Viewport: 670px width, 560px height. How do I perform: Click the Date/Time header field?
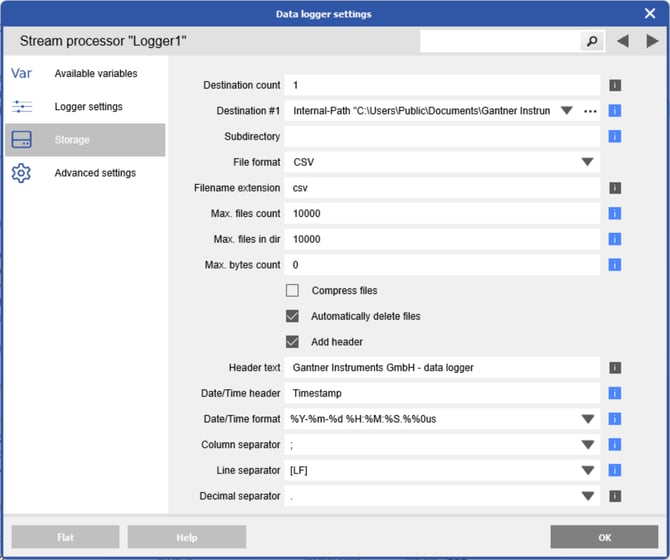tap(442, 393)
